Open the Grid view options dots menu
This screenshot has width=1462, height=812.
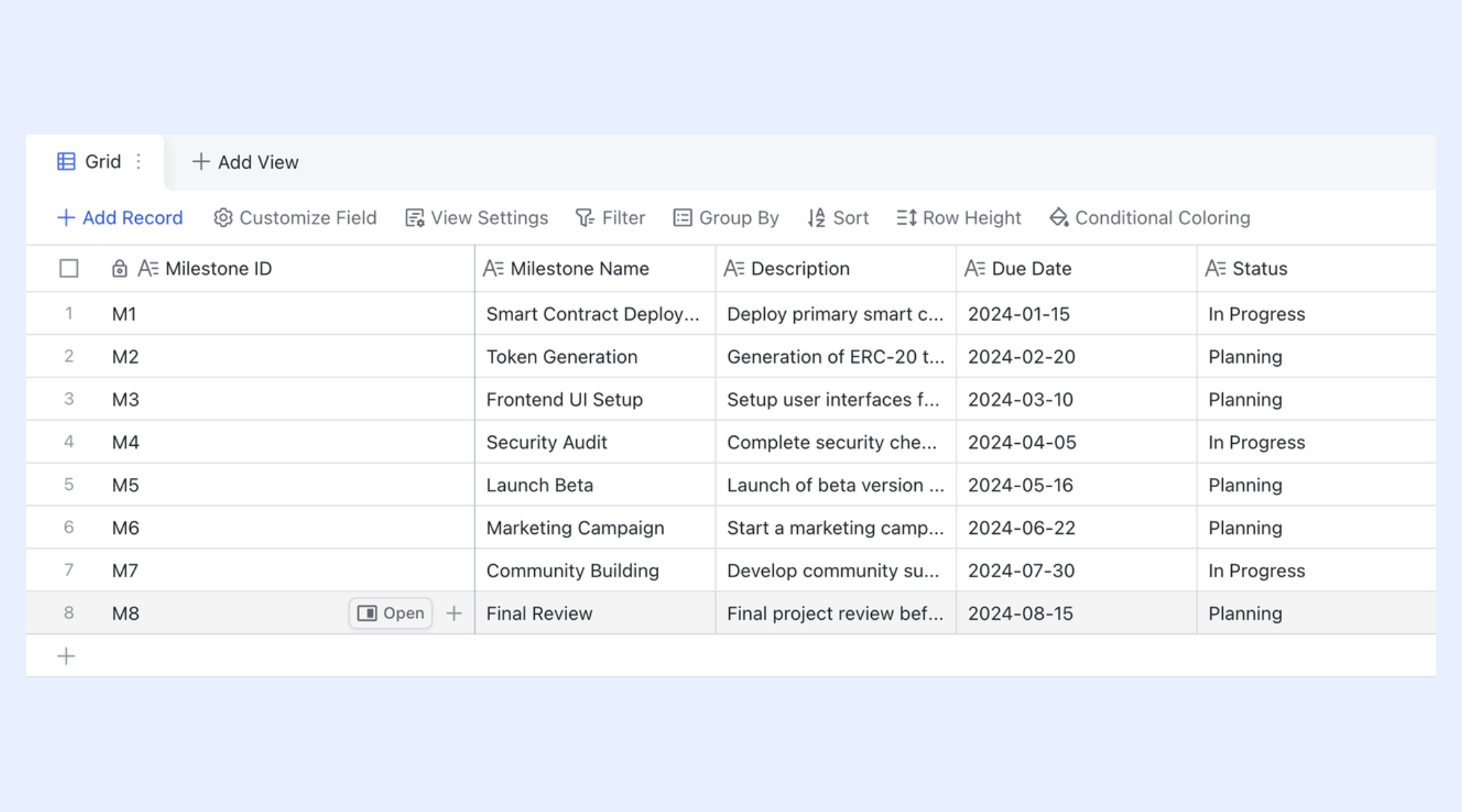point(139,162)
